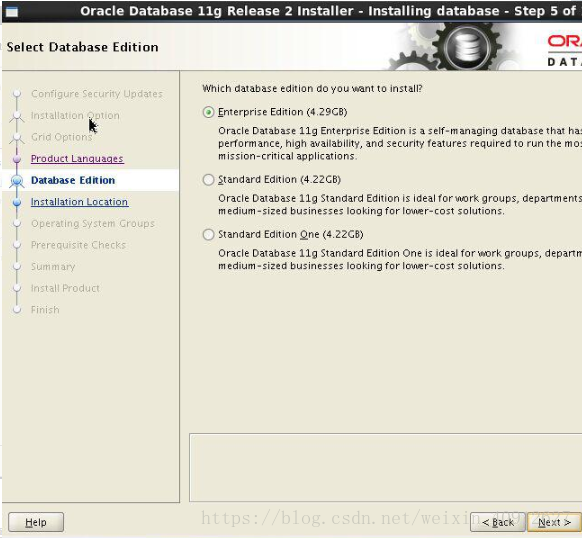582x538 pixels.
Task: Click the Standard Edition description paragraph
Action: click(400, 205)
